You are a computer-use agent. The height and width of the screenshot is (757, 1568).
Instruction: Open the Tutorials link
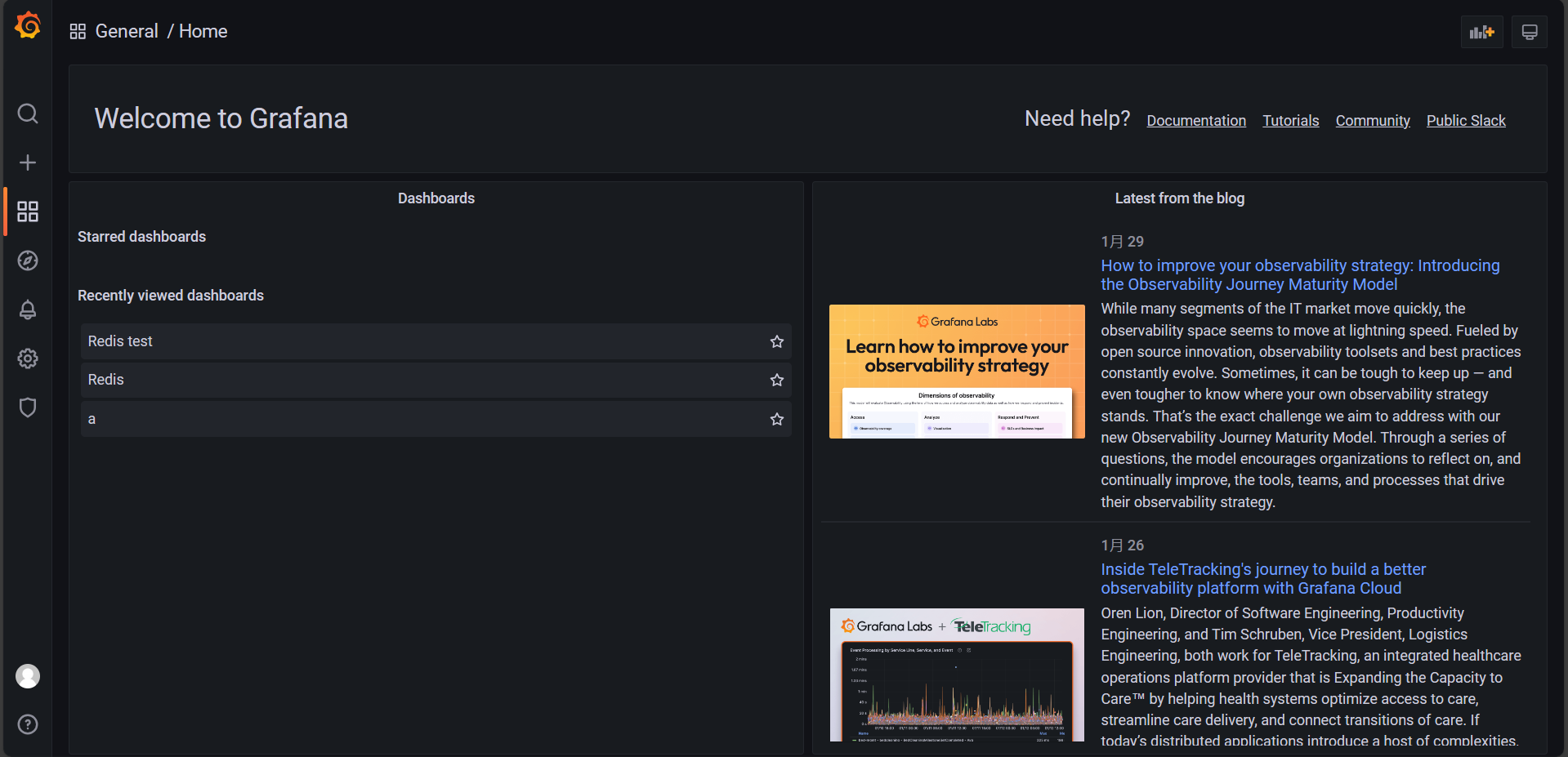click(x=1291, y=121)
